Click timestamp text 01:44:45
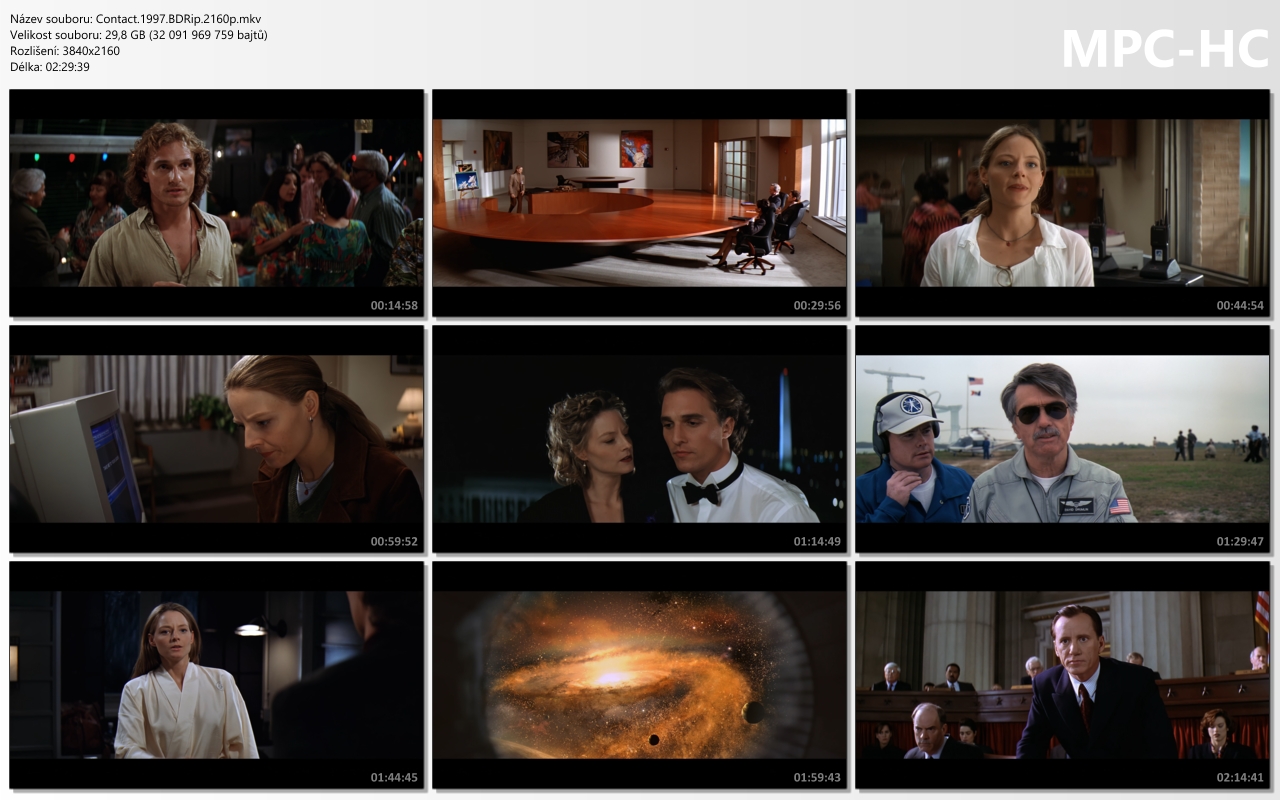 pyautogui.click(x=394, y=777)
